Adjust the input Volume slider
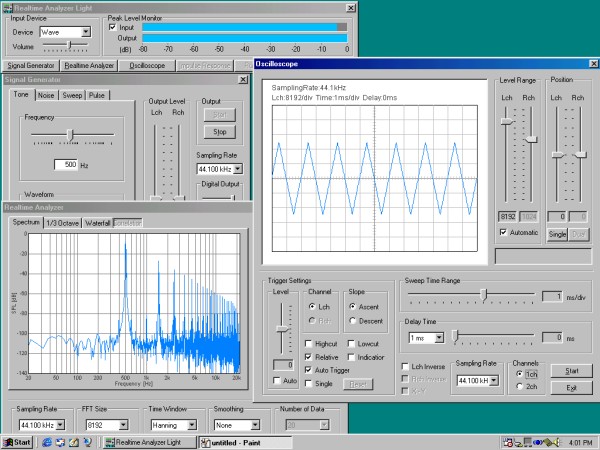The image size is (600, 450). coord(69,45)
